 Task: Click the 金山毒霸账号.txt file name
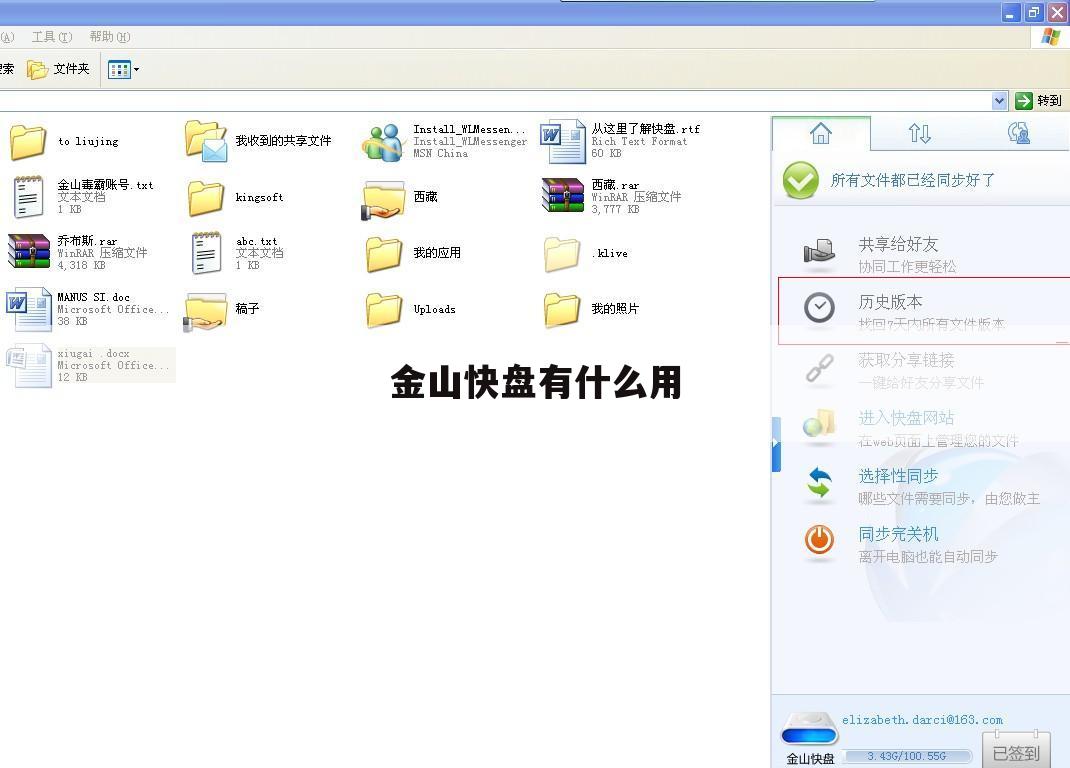[x=105, y=185]
